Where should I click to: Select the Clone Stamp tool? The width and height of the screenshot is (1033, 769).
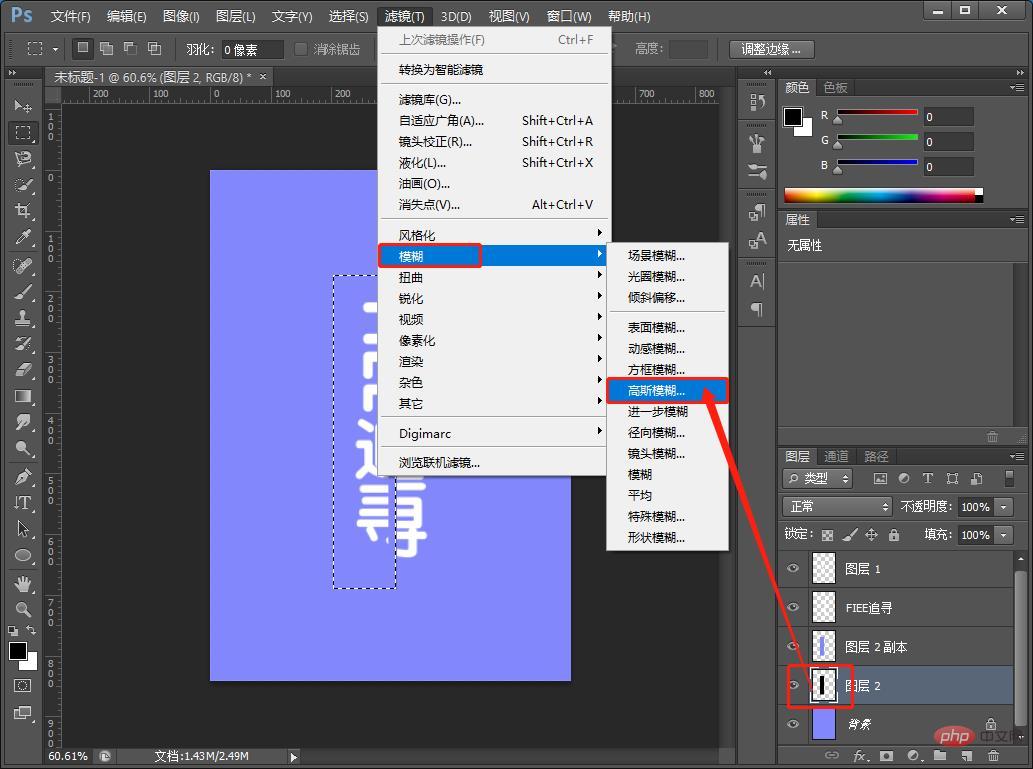coord(23,318)
